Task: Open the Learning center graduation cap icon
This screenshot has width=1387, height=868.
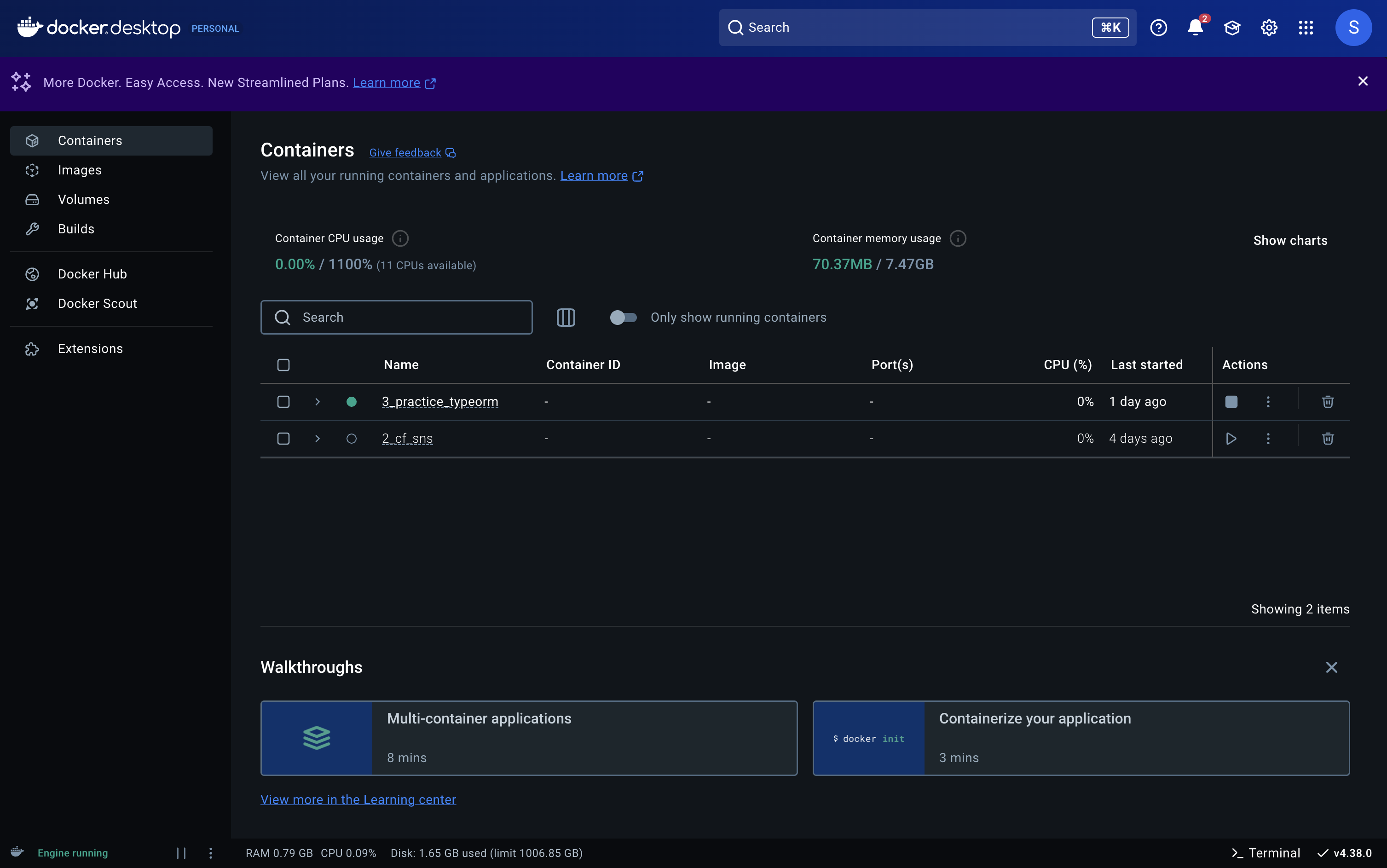Action: coord(1232,28)
